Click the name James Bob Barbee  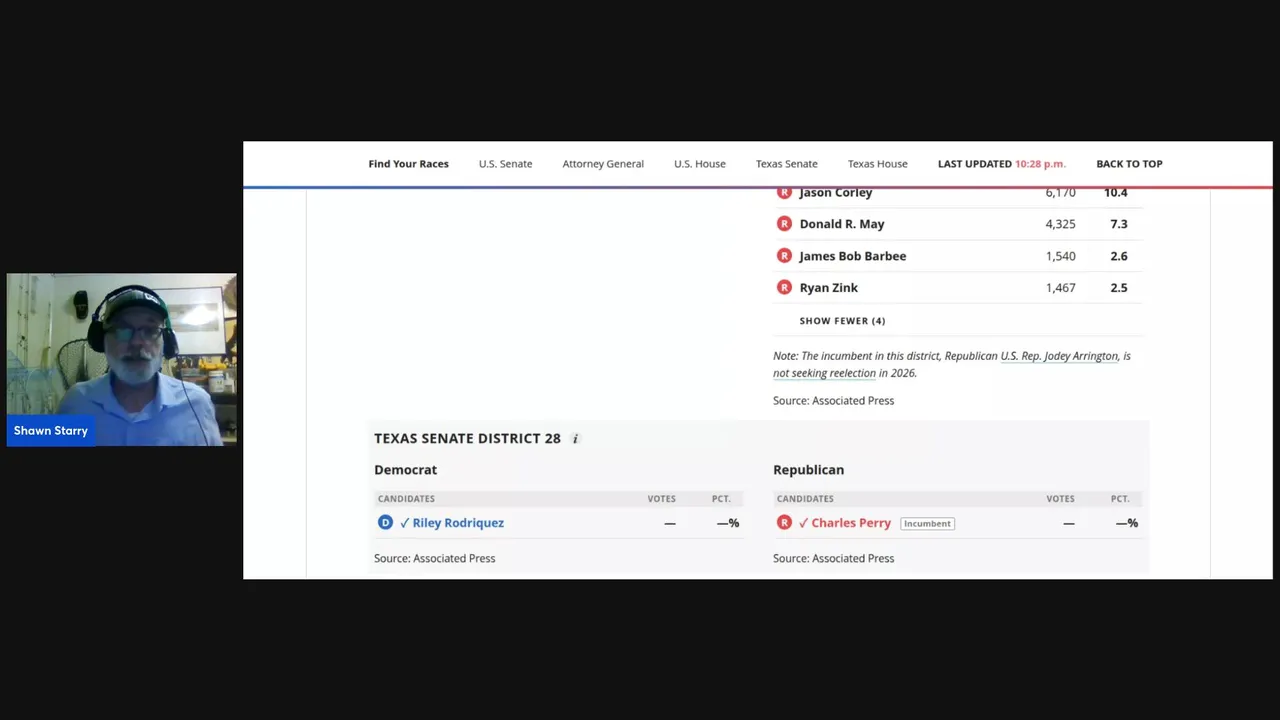coord(853,256)
